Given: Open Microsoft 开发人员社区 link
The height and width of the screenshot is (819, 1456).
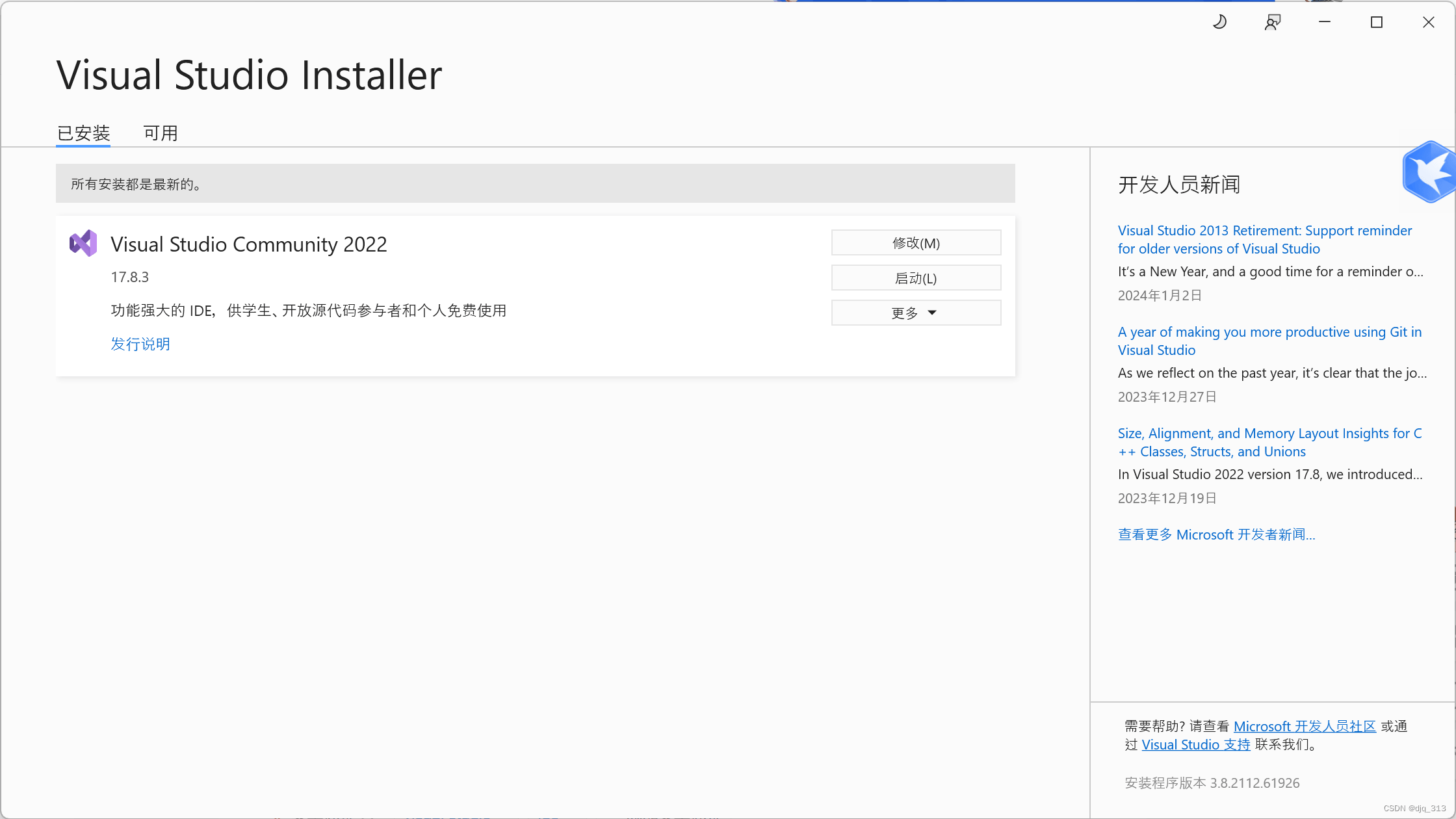Looking at the screenshot, I should [x=1305, y=726].
